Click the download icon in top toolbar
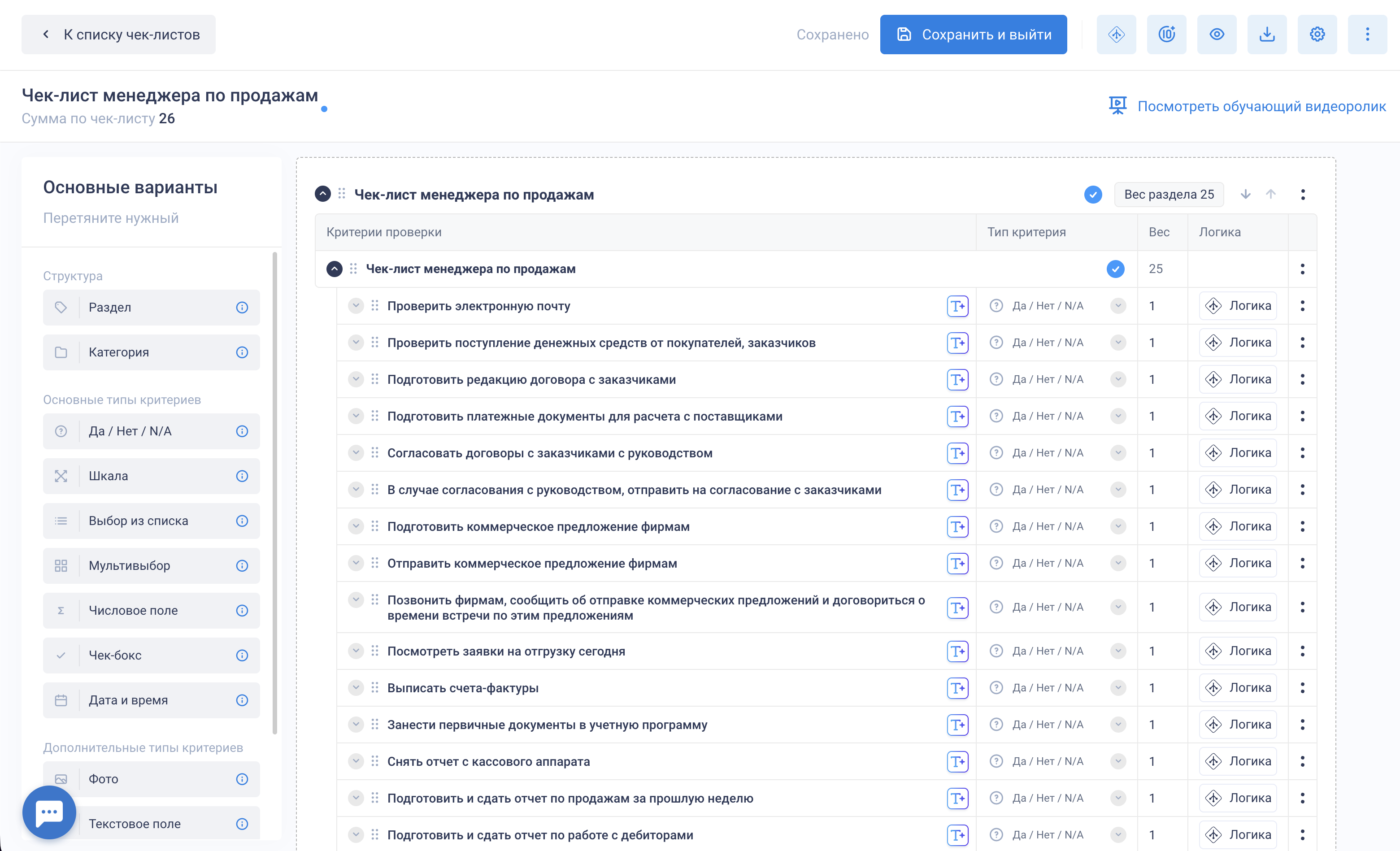 (x=1266, y=35)
